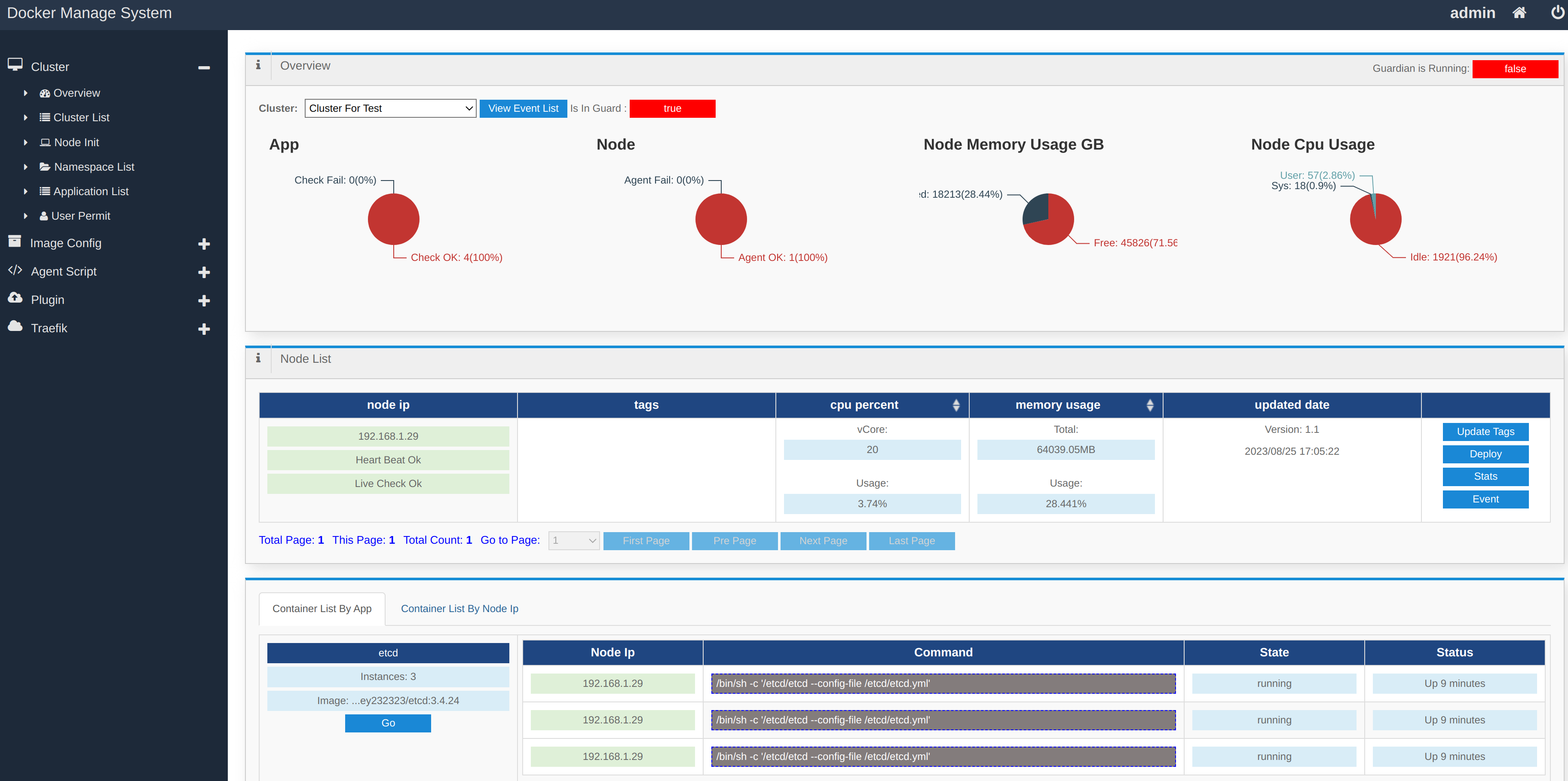1568x781 pixels.
Task: Click the red Guardian is Running false indicator
Action: click(x=1515, y=69)
